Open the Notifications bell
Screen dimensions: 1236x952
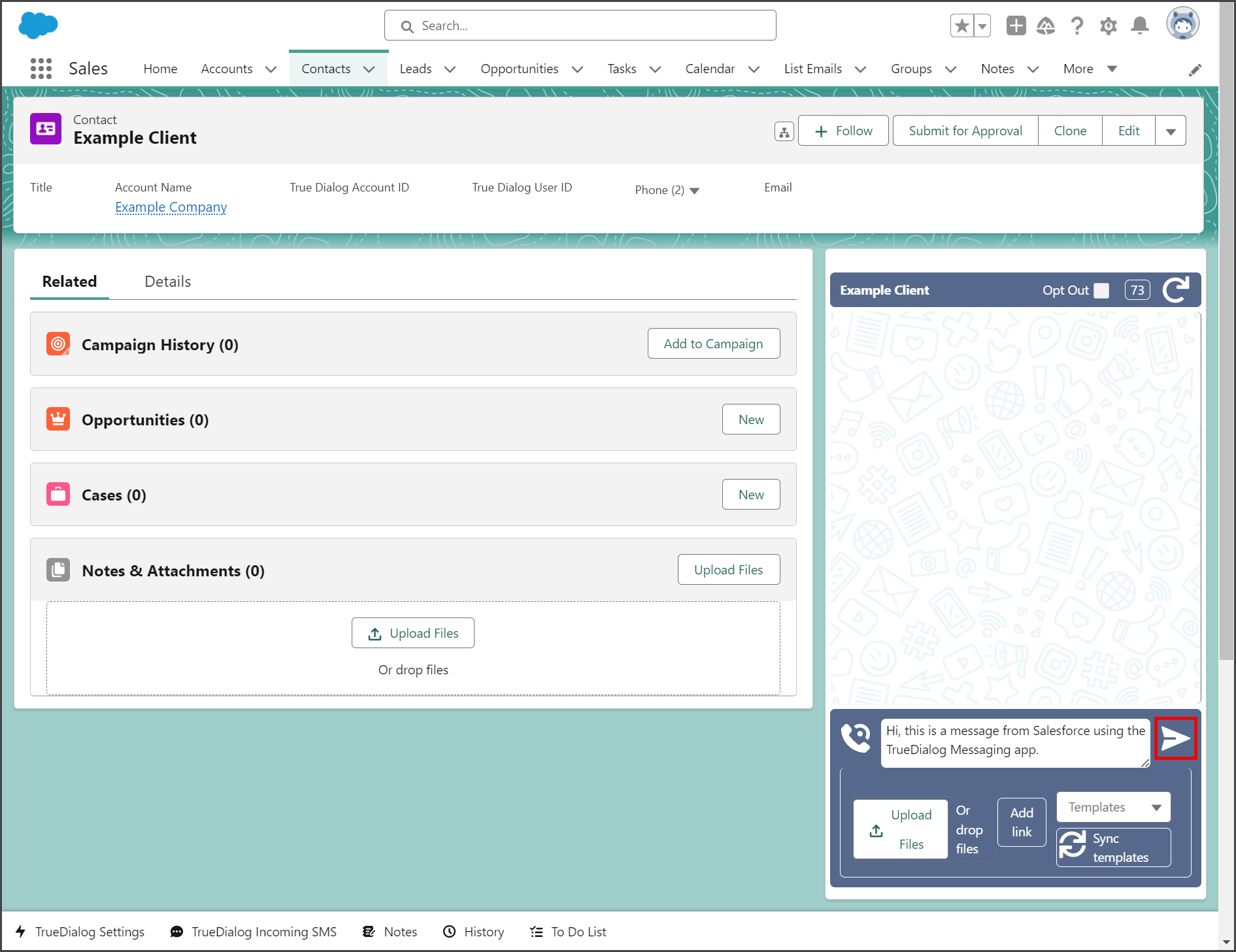click(1140, 26)
